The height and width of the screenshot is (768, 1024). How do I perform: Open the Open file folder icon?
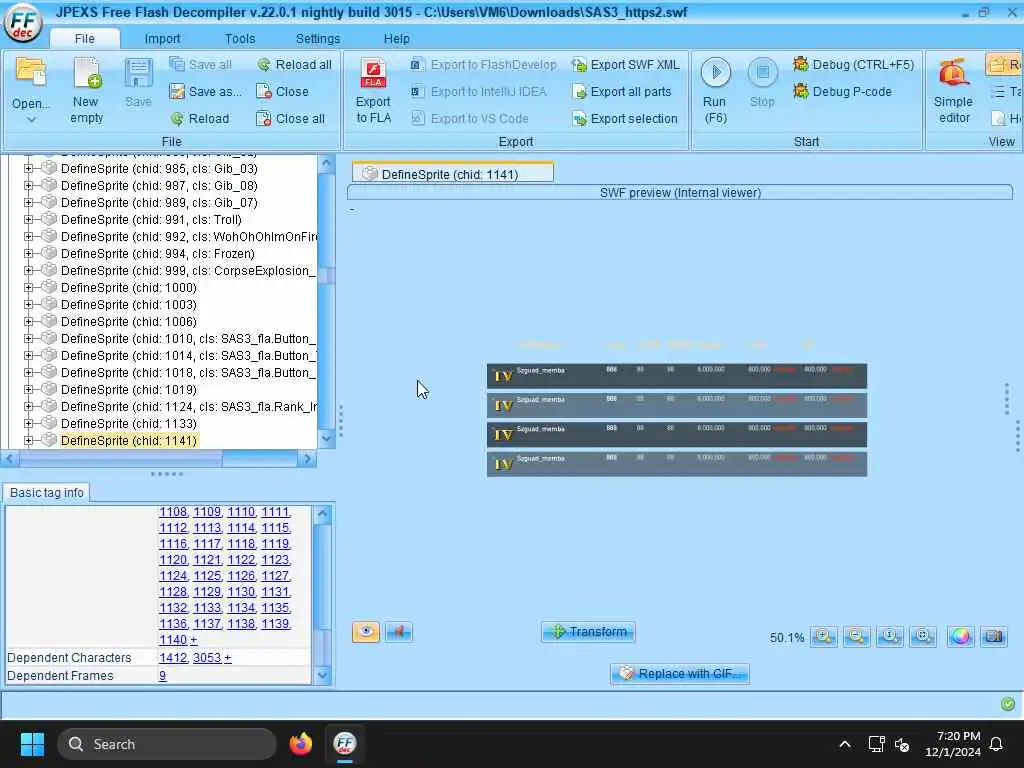click(31, 72)
